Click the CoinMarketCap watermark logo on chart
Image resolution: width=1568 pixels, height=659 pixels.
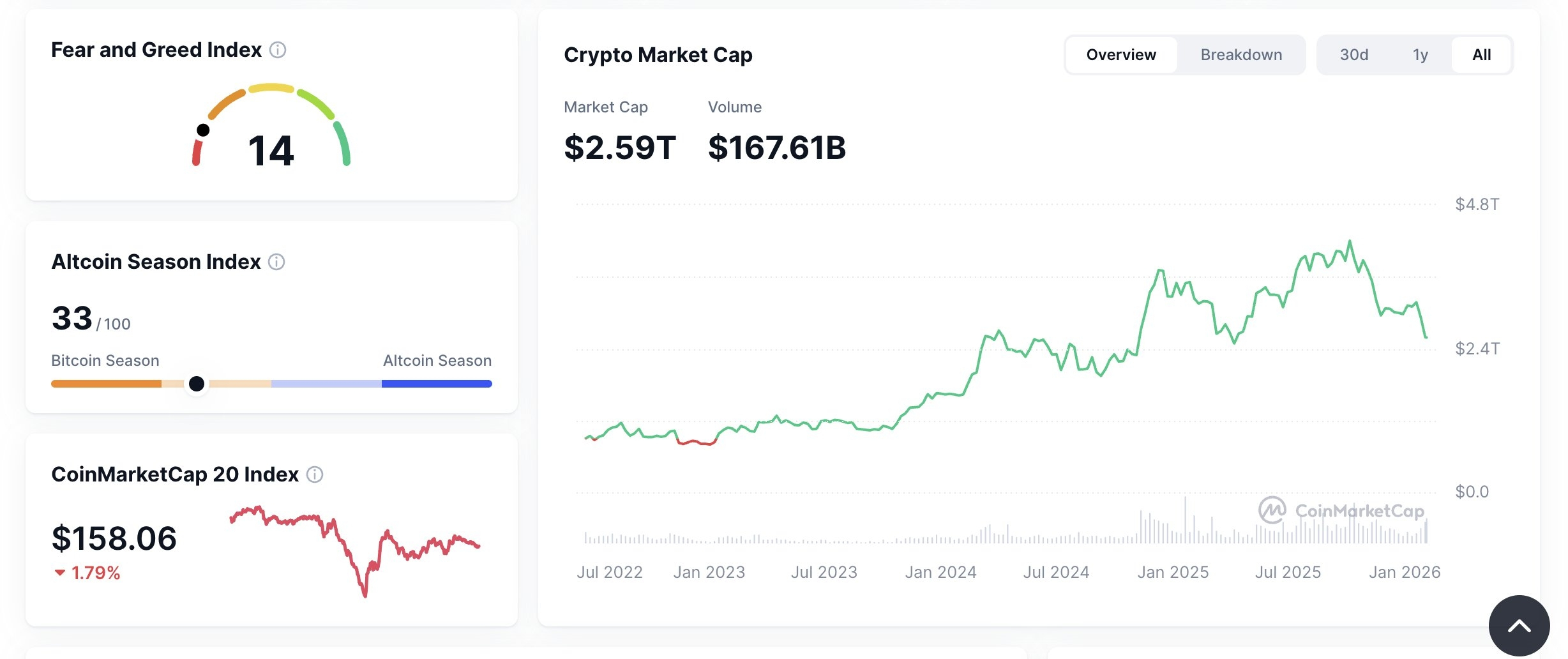tap(1341, 511)
